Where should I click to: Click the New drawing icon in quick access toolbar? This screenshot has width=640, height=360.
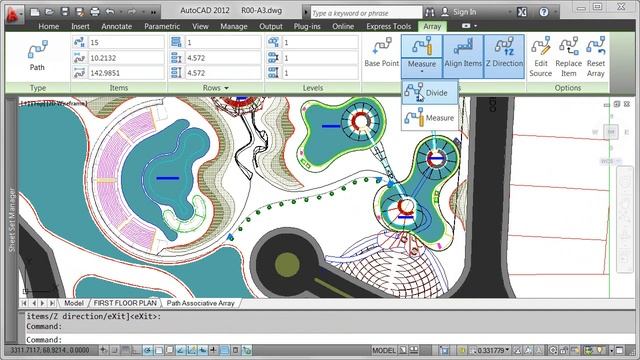pos(35,12)
